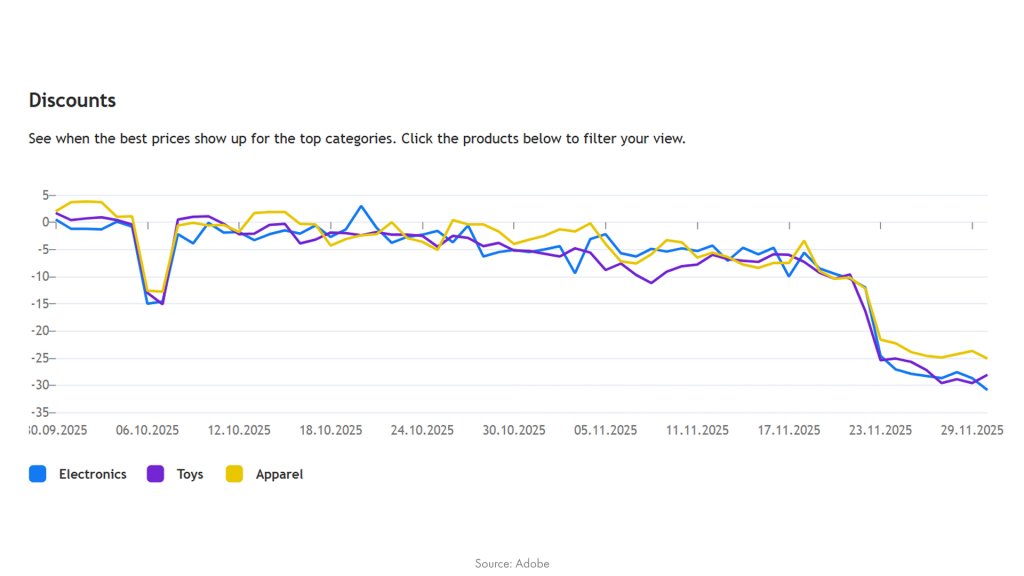Click the Source: Adobe caption
This screenshot has height=576, width=1024.
pyautogui.click(x=512, y=563)
